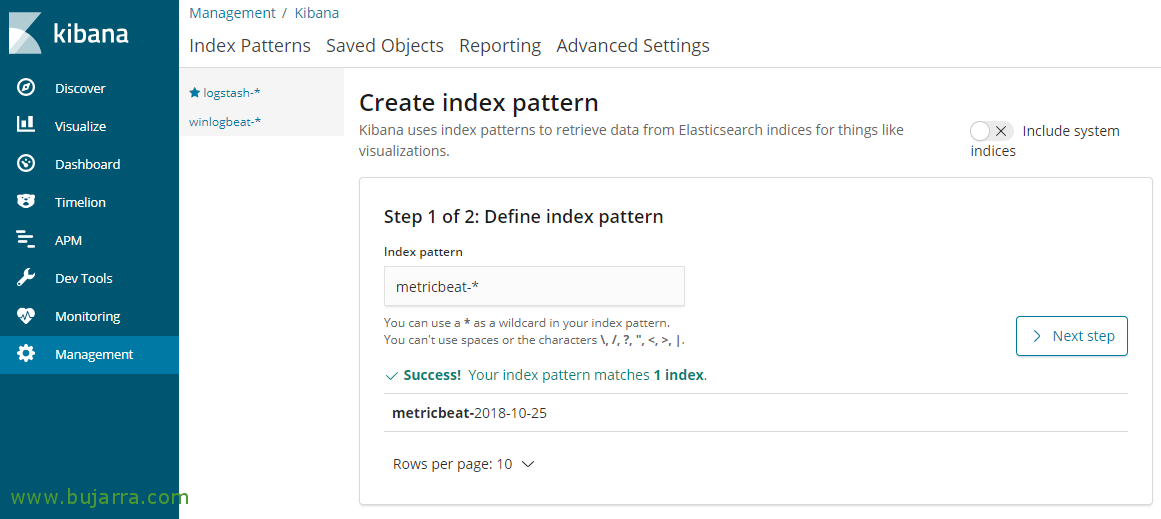Click the Create index pattern heading
This screenshot has width=1161, height=519.
(x=478, y=102)
